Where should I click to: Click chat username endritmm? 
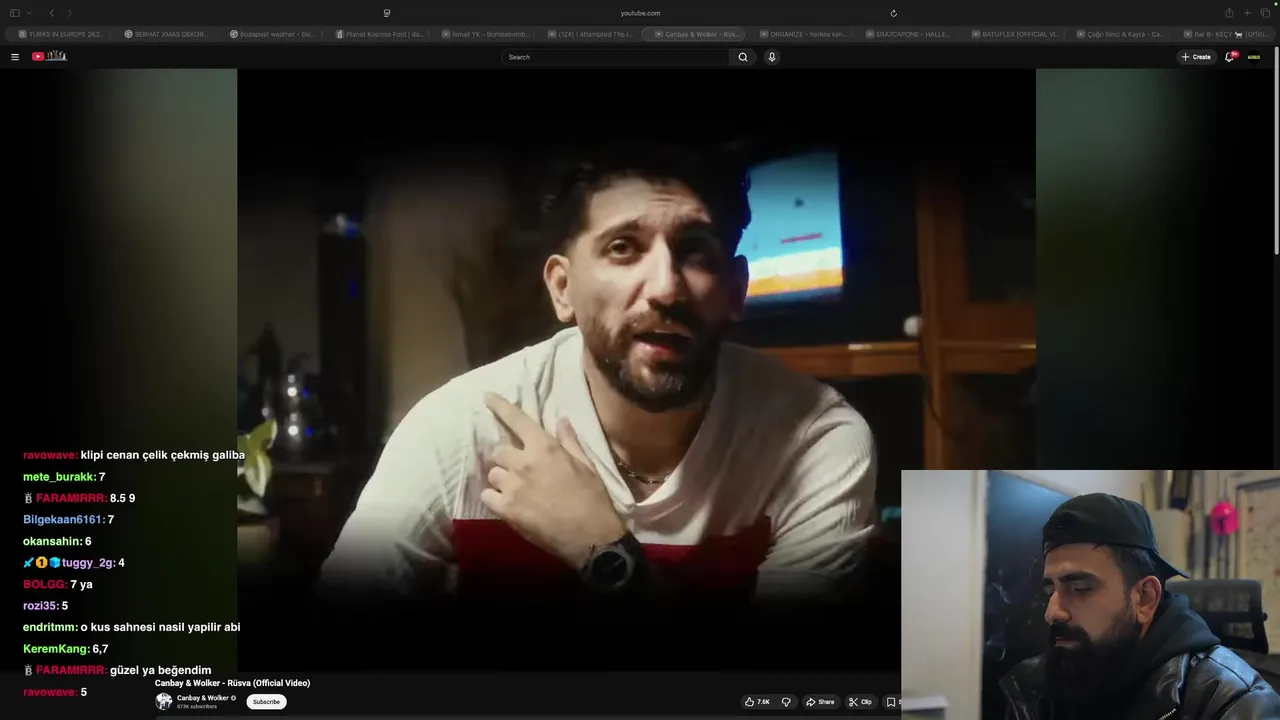coord(50,627)
